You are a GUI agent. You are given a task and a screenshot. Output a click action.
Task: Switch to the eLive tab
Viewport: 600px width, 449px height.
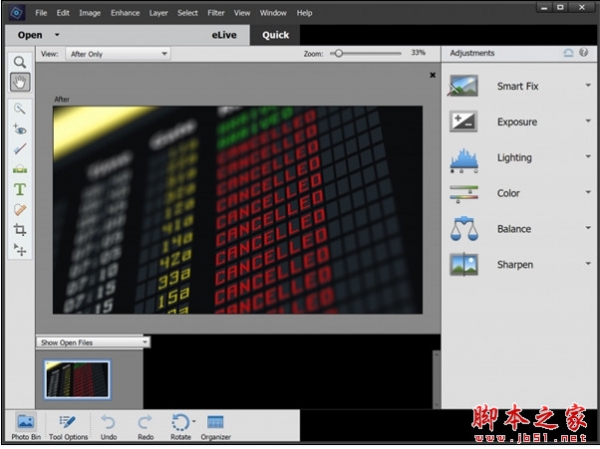coord(224,35)
